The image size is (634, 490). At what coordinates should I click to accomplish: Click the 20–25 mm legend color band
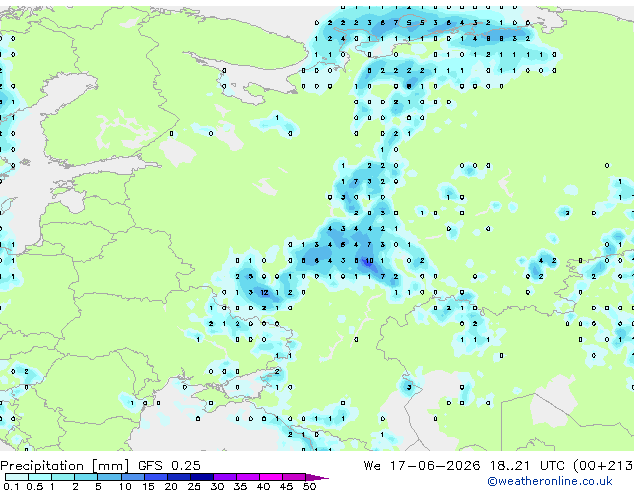(179, 477)
